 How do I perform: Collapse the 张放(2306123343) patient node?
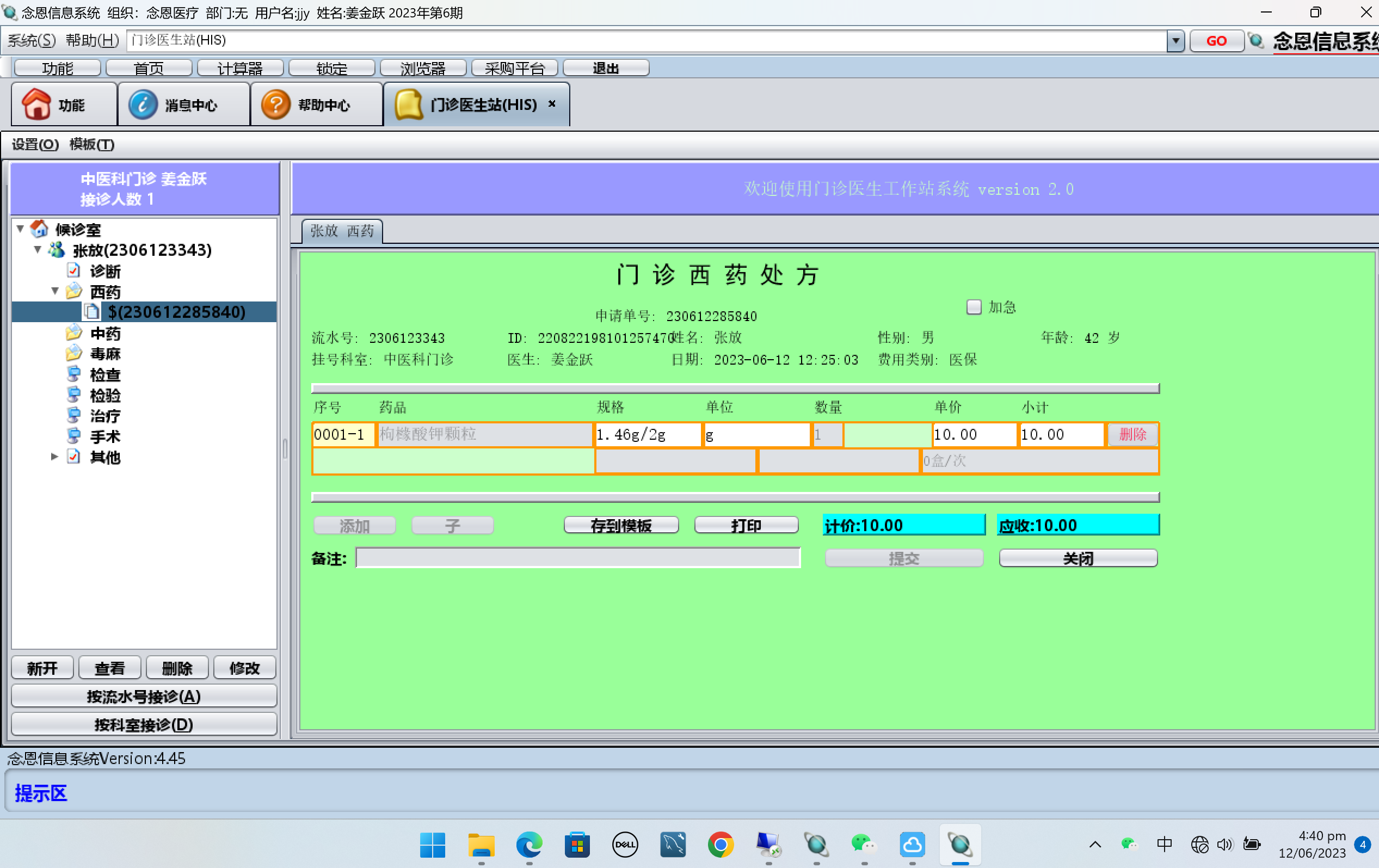click(37, 250)
